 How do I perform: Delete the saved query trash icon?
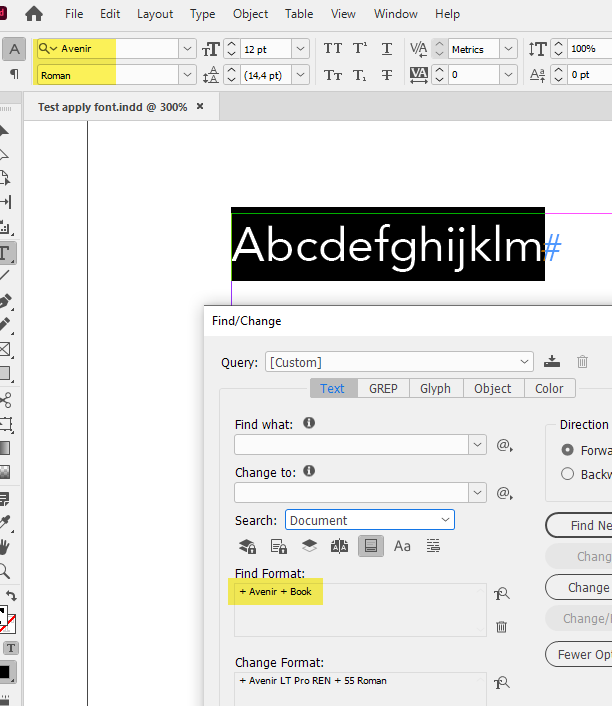[582, 361]
